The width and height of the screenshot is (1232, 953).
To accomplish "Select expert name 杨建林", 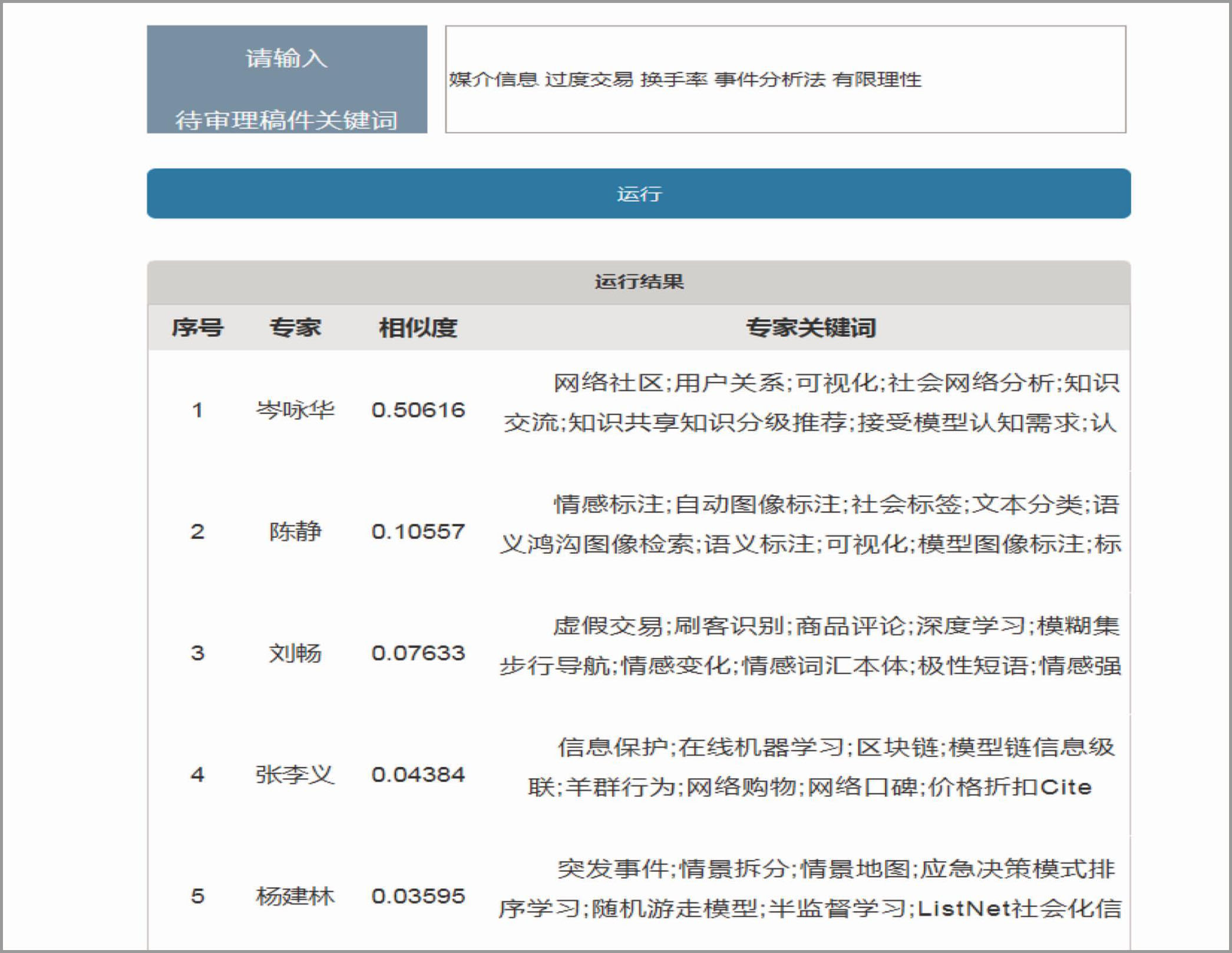I will (295, 896).
